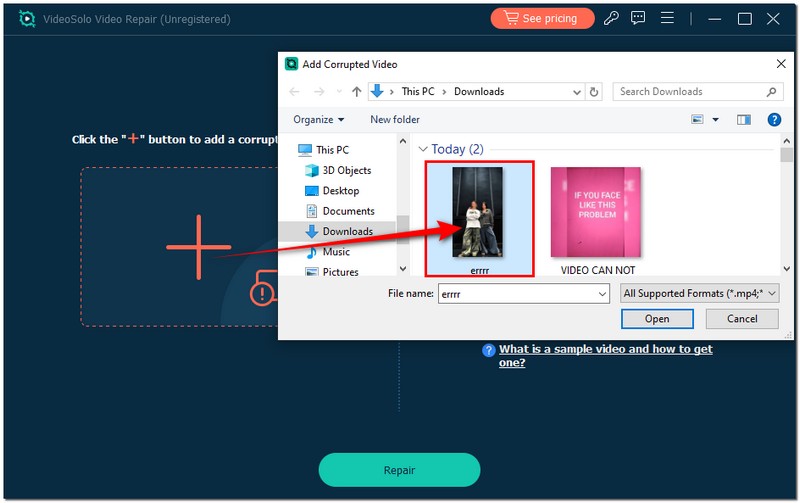Open 'What is a sample video' link
The width and height of the screenshot is (800, 503).
click(x=606, y=356)
